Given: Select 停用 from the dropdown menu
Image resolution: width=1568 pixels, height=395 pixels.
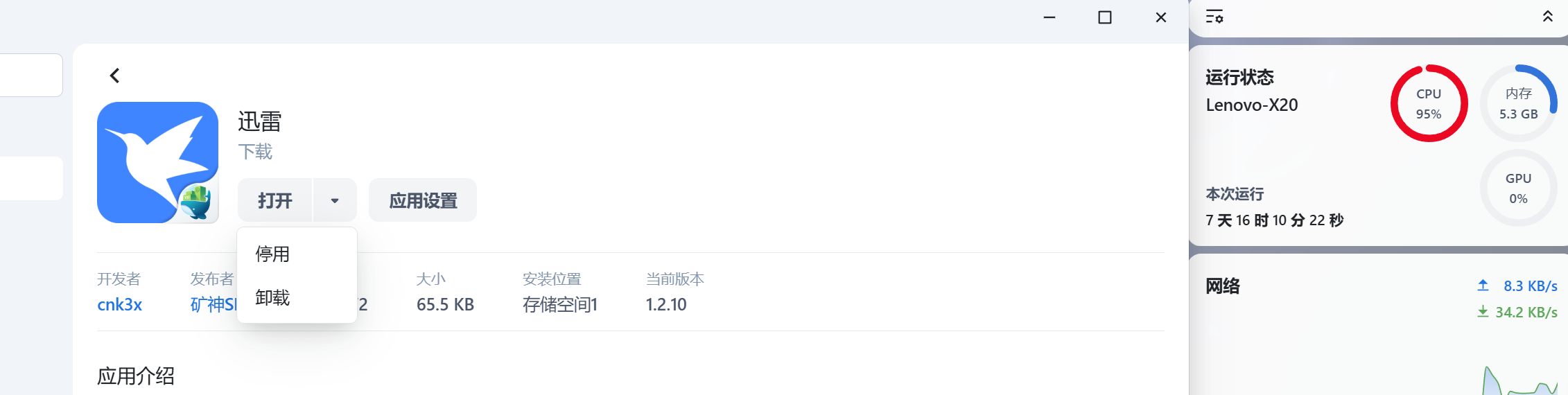Looking at the screenshot, I should click(272, 254).
